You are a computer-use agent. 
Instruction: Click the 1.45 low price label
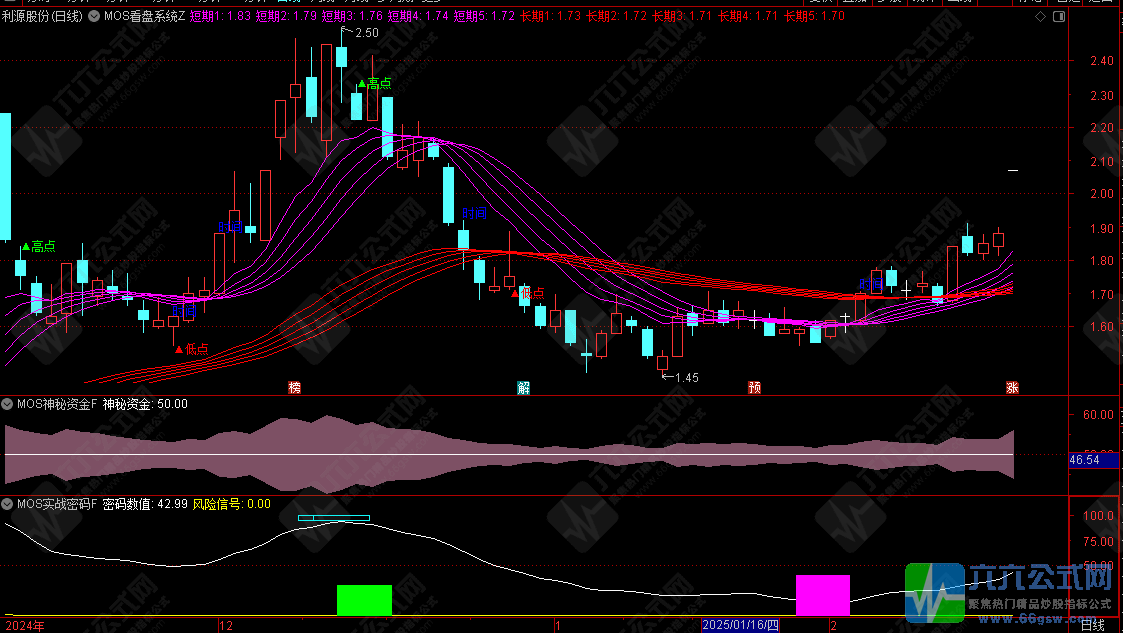[x=685, y=377]
